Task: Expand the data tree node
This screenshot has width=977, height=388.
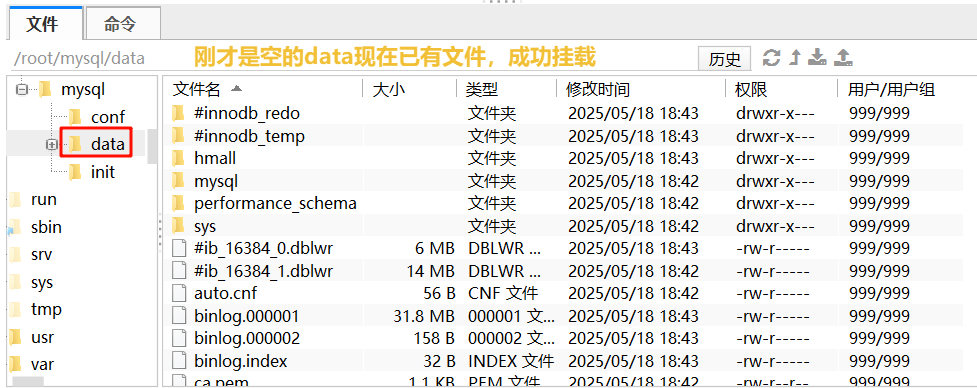Action: (x=51, y=144)
